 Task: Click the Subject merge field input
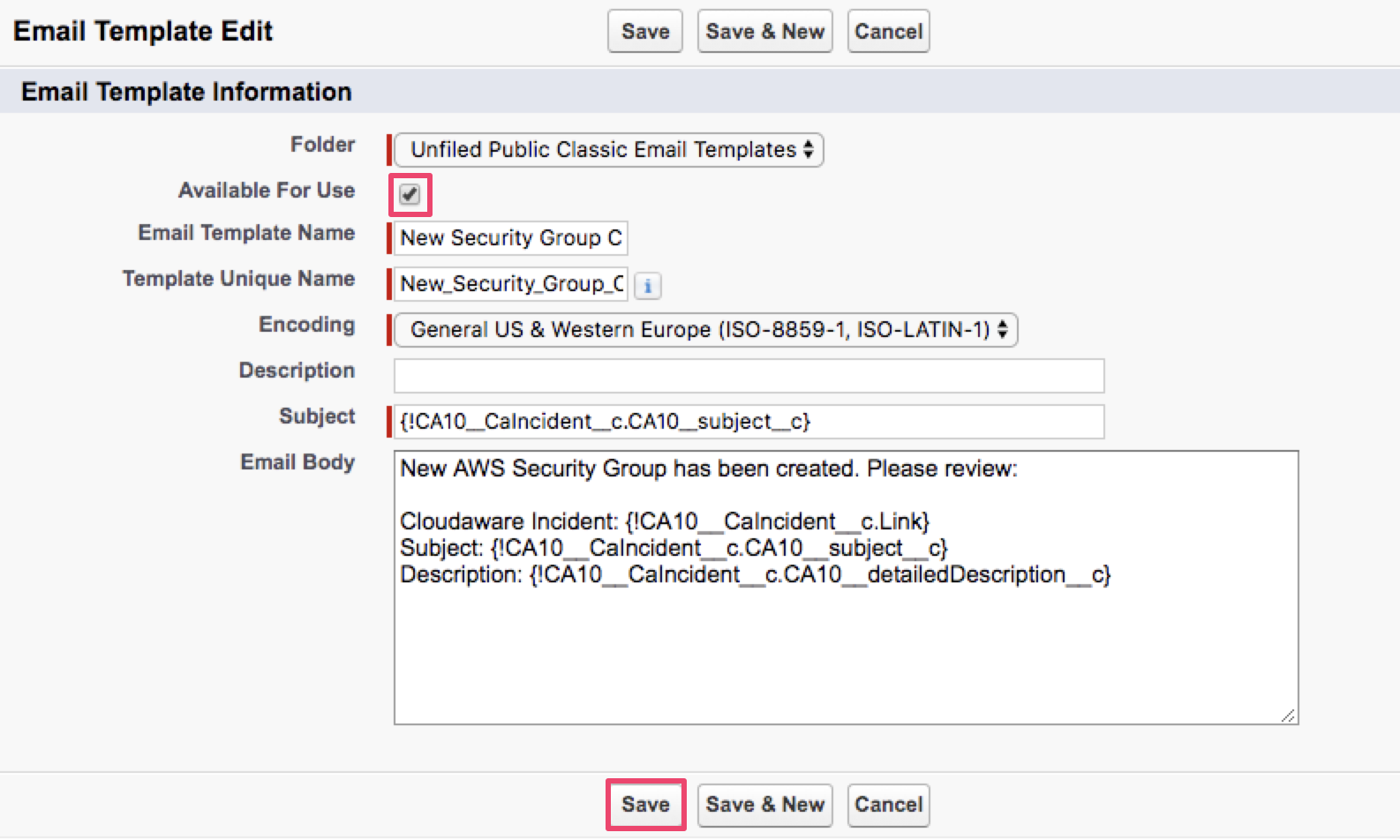pos(749,422)
